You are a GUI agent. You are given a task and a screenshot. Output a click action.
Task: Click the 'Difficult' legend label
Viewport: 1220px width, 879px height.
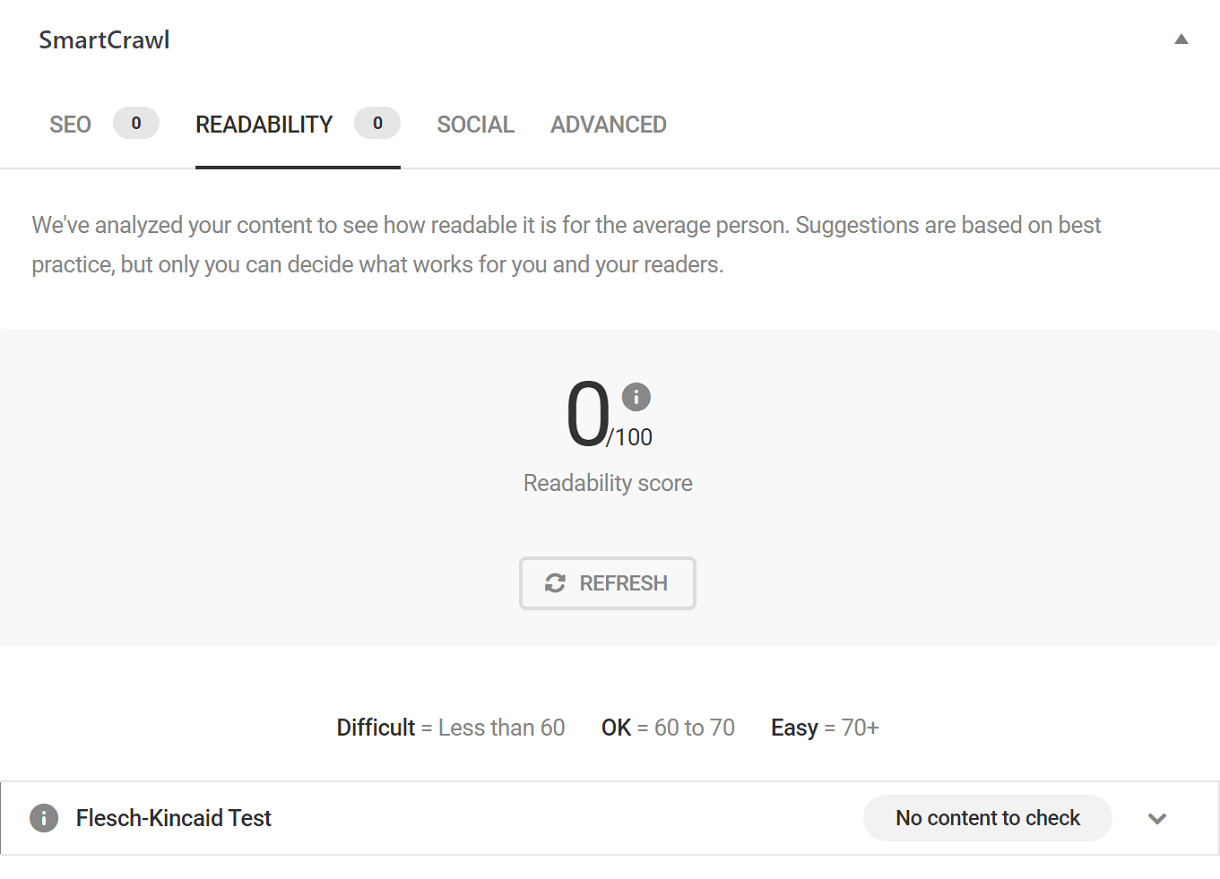point(375,728)
